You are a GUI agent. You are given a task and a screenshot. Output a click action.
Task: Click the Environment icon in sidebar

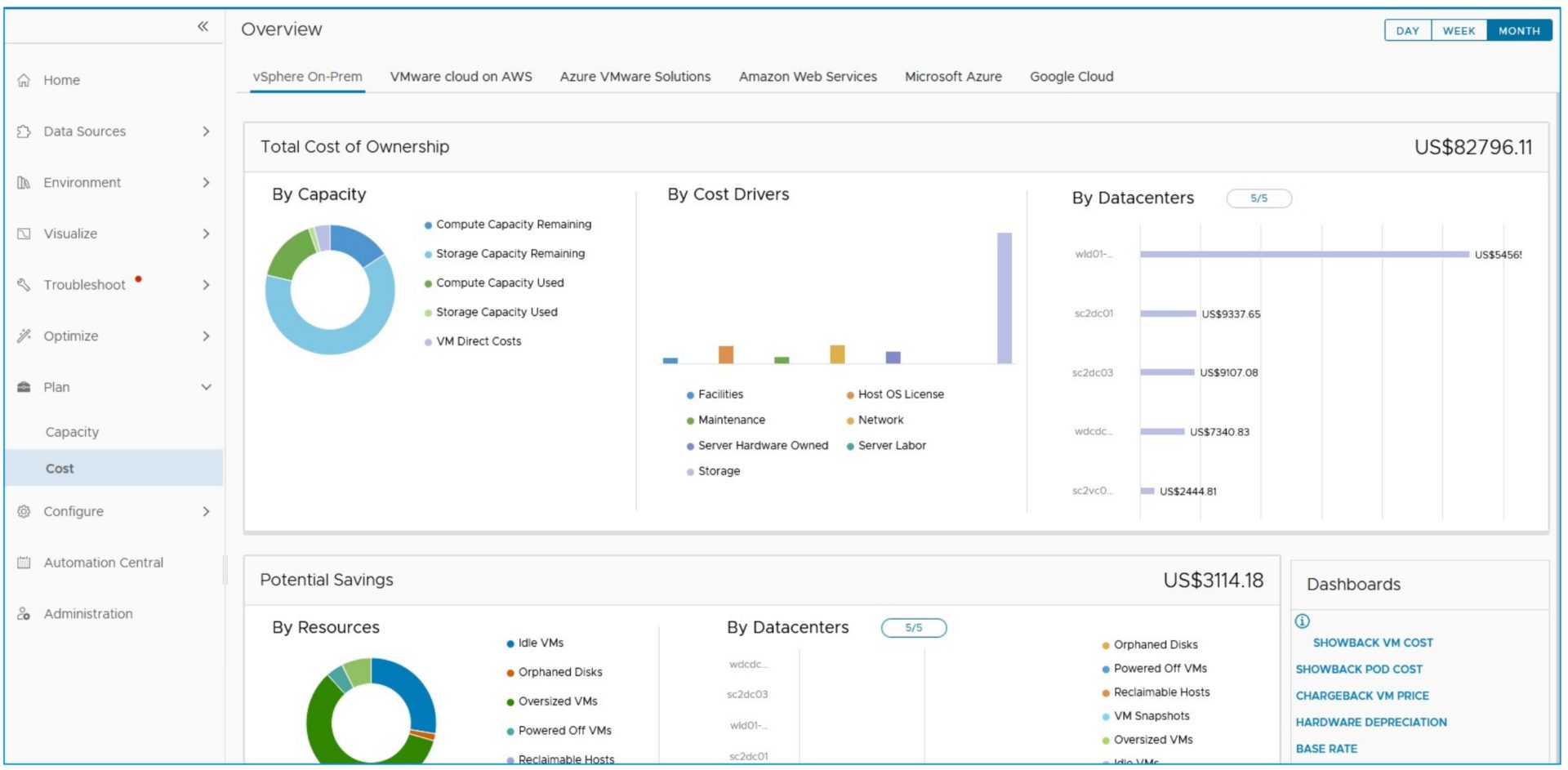[24, 183]
